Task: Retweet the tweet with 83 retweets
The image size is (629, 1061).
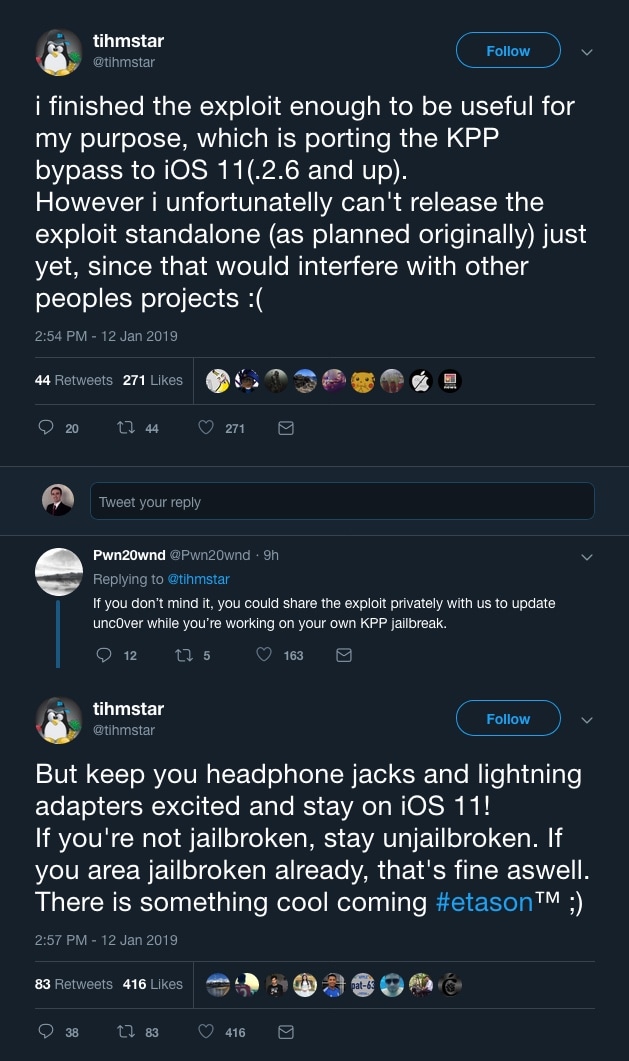Action: pyautogui.click(x=126, y=1032)
